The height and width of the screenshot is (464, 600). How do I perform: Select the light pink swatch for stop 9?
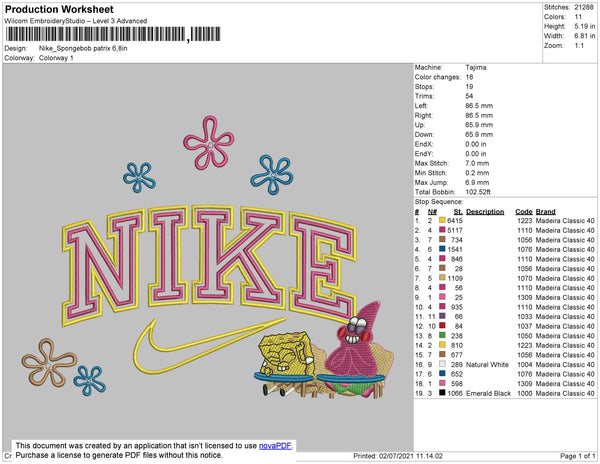pos(442,296)
